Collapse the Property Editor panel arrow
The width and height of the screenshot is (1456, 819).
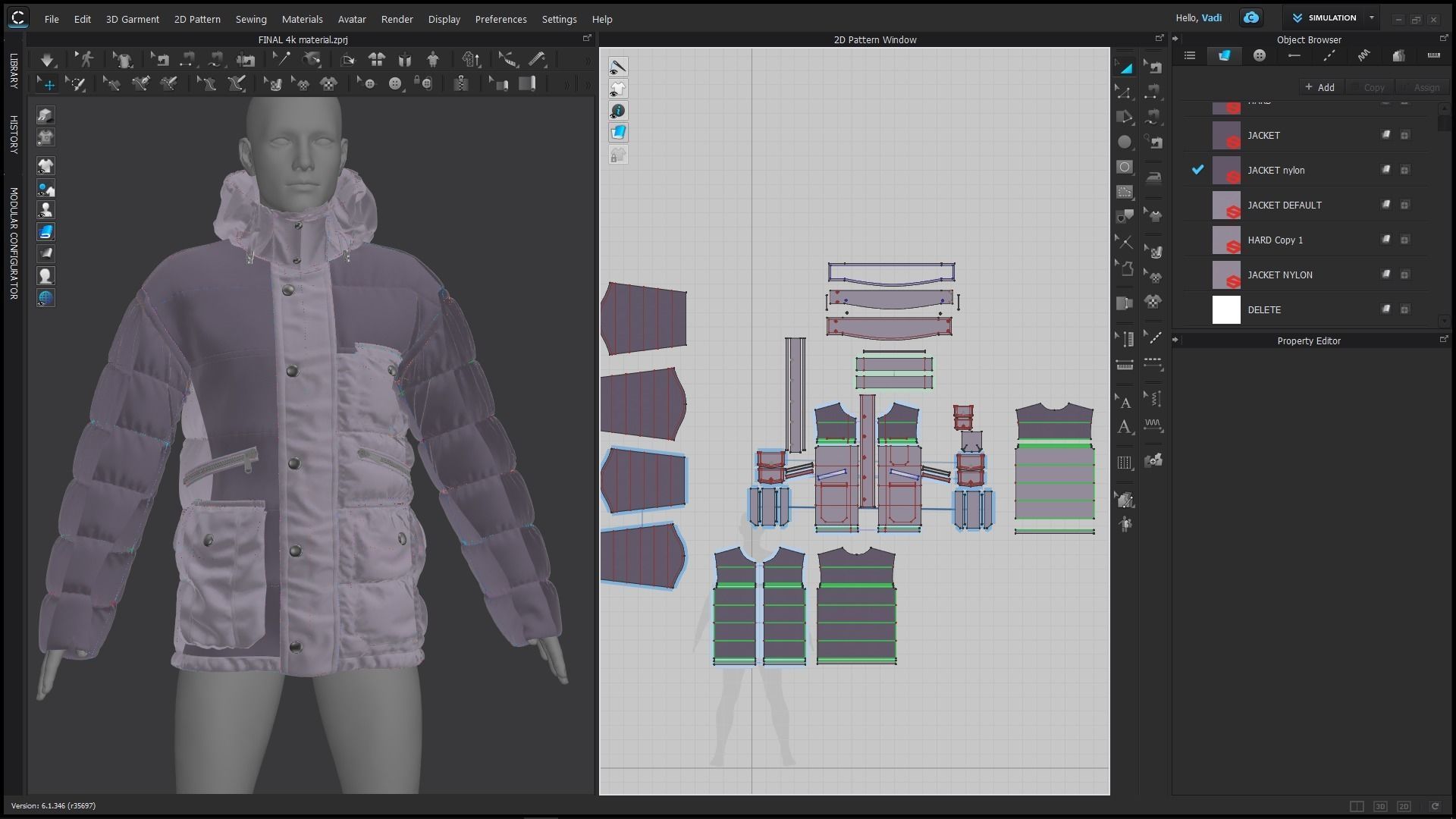(x=1175, y=340)
